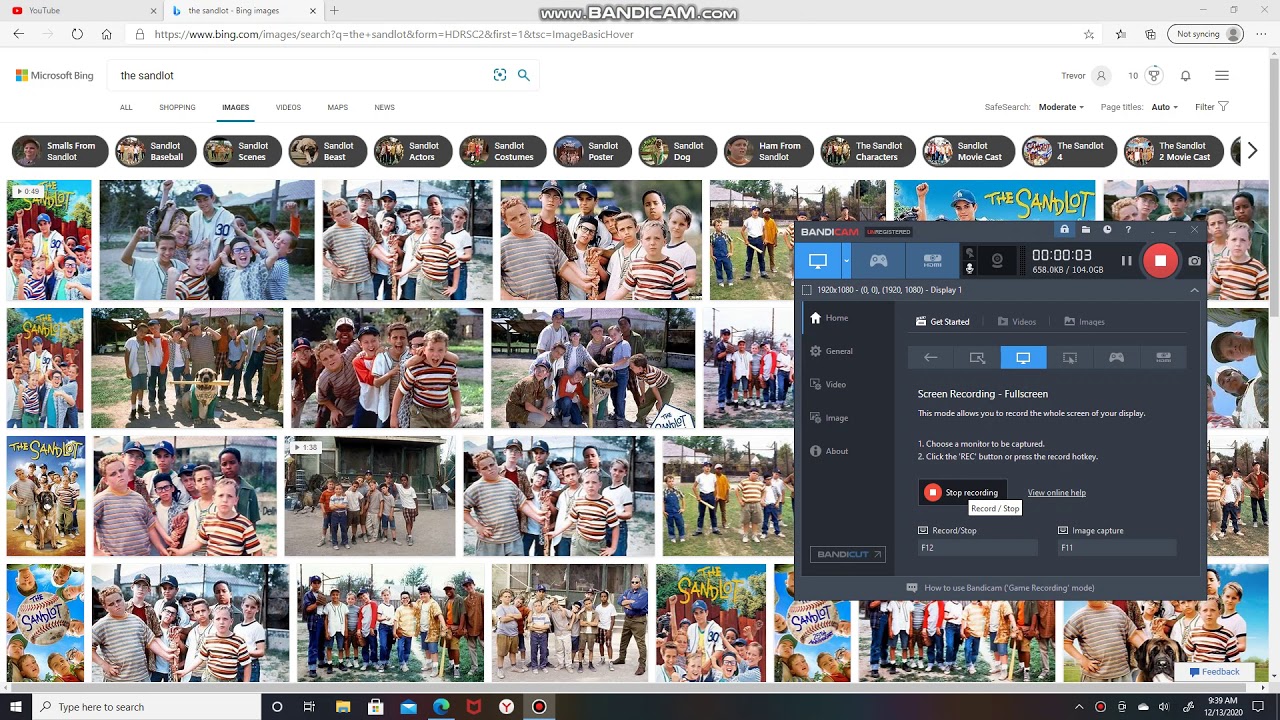1280x720 pixels.
Task: Open the first video thumbnail marked 0:49
Action: tap(49, 240)
